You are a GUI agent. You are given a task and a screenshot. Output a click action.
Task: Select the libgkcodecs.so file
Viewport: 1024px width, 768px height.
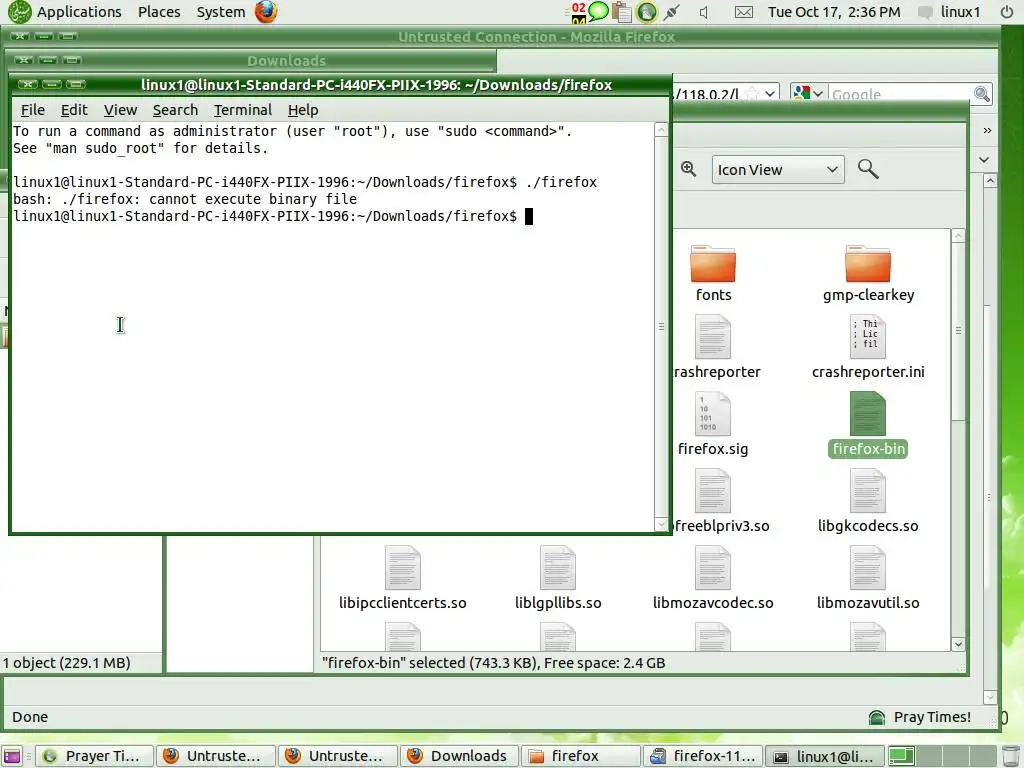(x=867, y=502)
